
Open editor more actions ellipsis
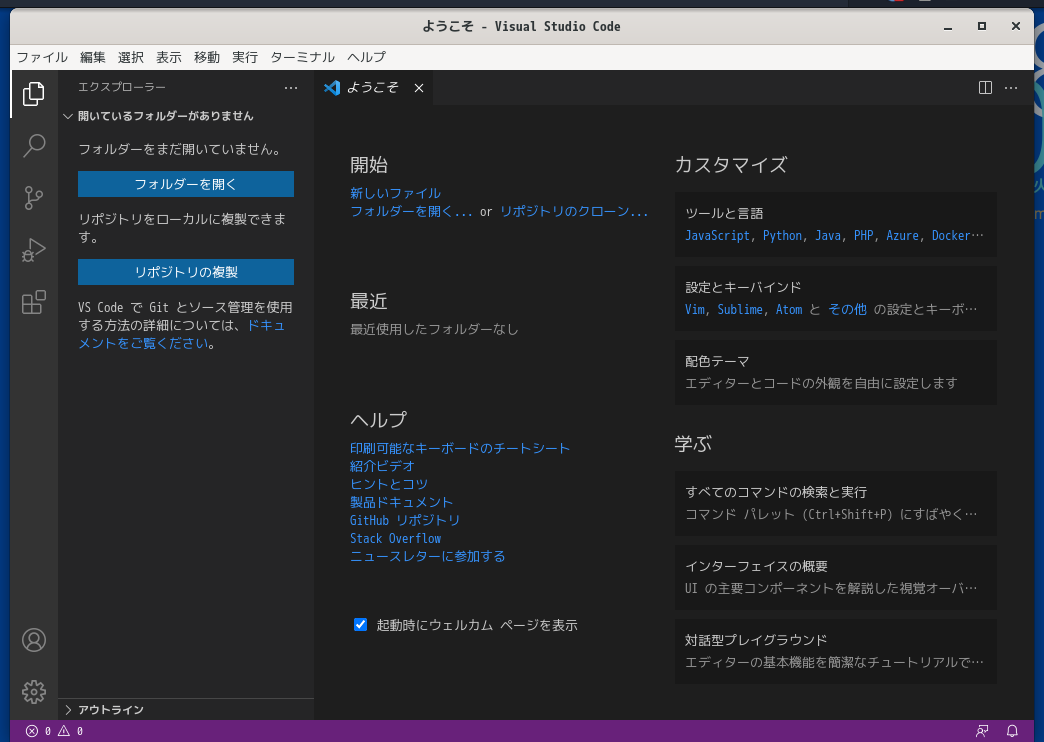[x=1011, y=88]
